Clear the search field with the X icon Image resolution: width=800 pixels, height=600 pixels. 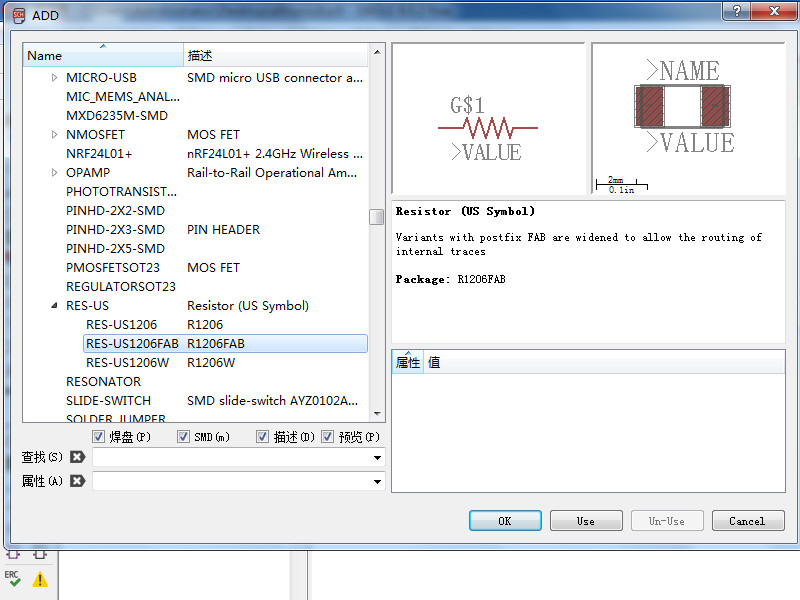pos(77,457)
